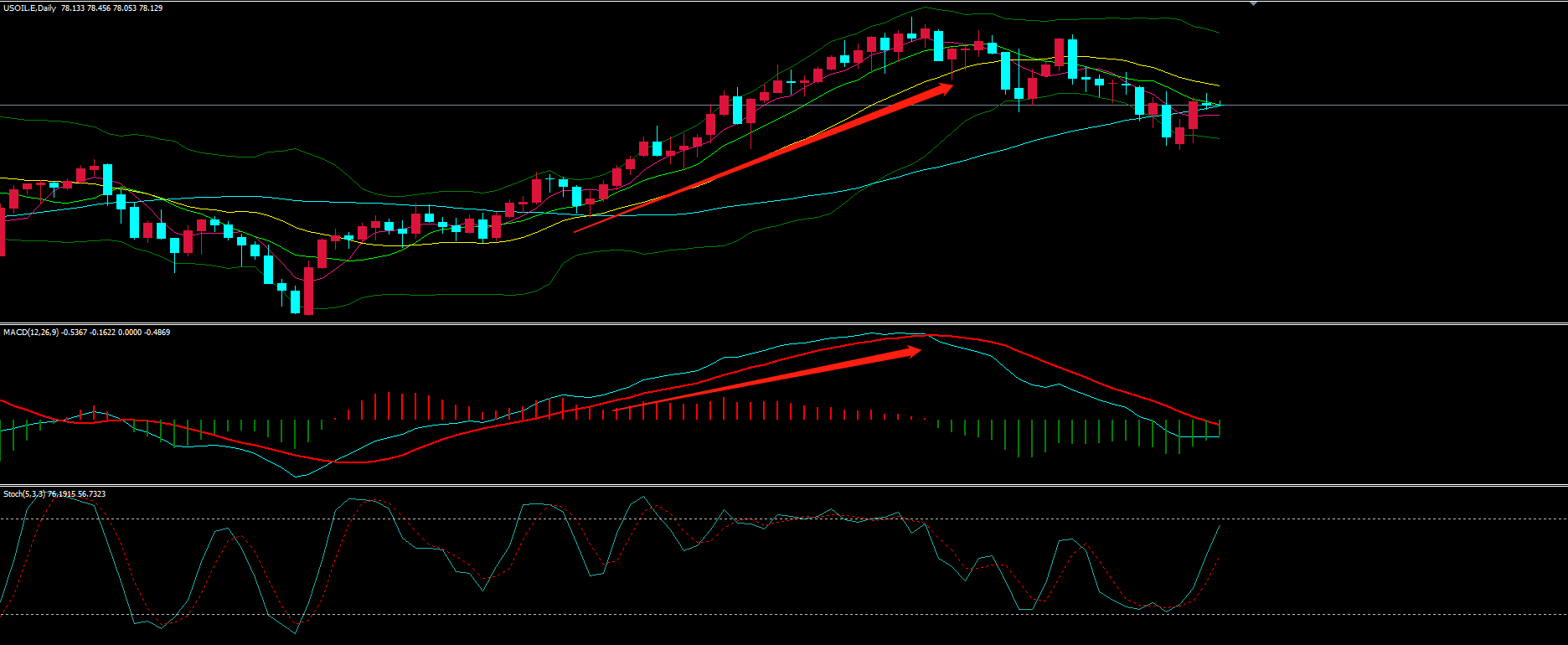The height and width of the screenshot is (645, 1568).
Task: Click the chart shift triangle marker at top
Action: (1253, 4)
